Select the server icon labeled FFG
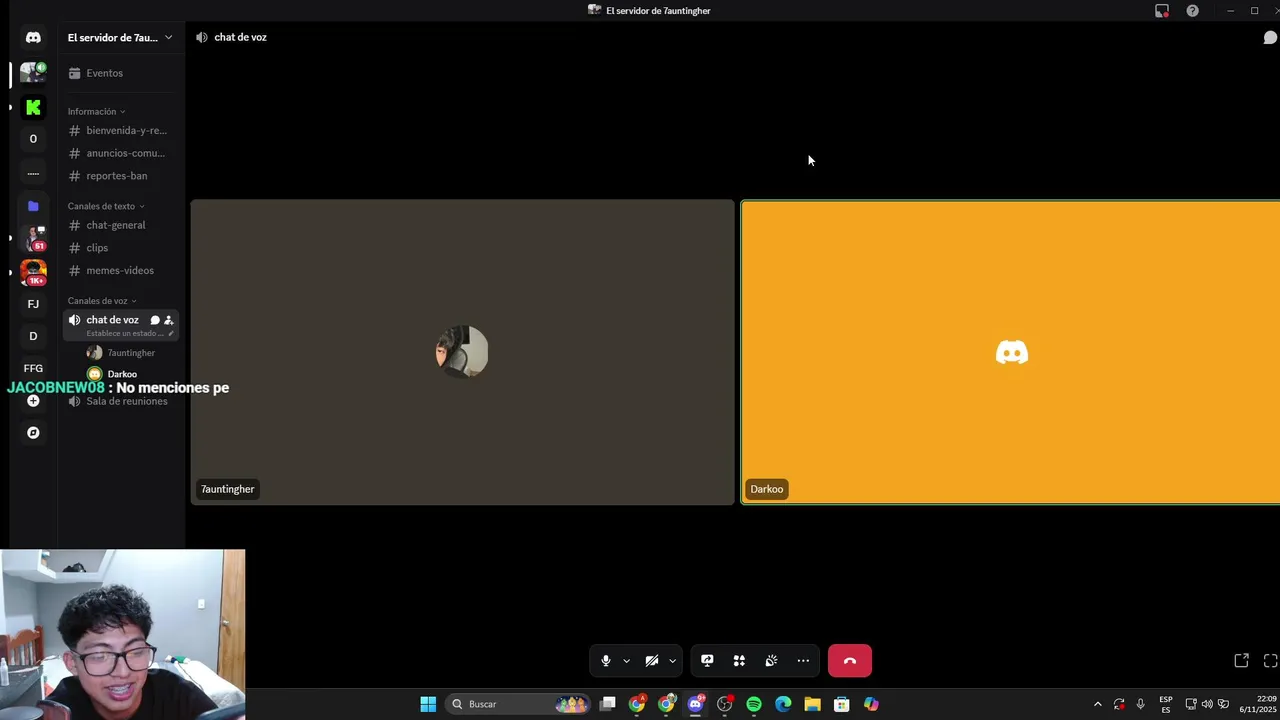This screenshot has height=720, width=1280. pyautogui.click(x=33, y=368)
